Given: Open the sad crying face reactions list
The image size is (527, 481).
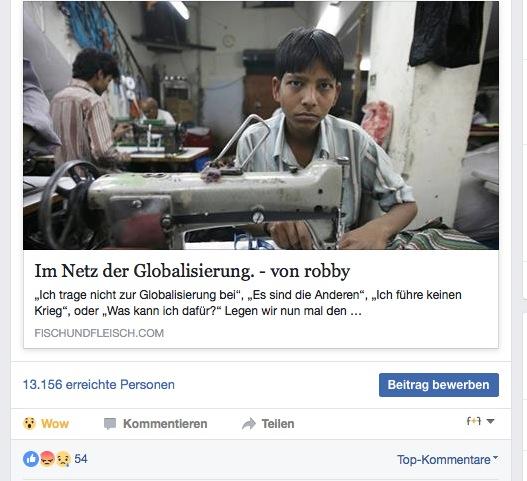Looking at the screenshot, I should (x=63, y=459).
